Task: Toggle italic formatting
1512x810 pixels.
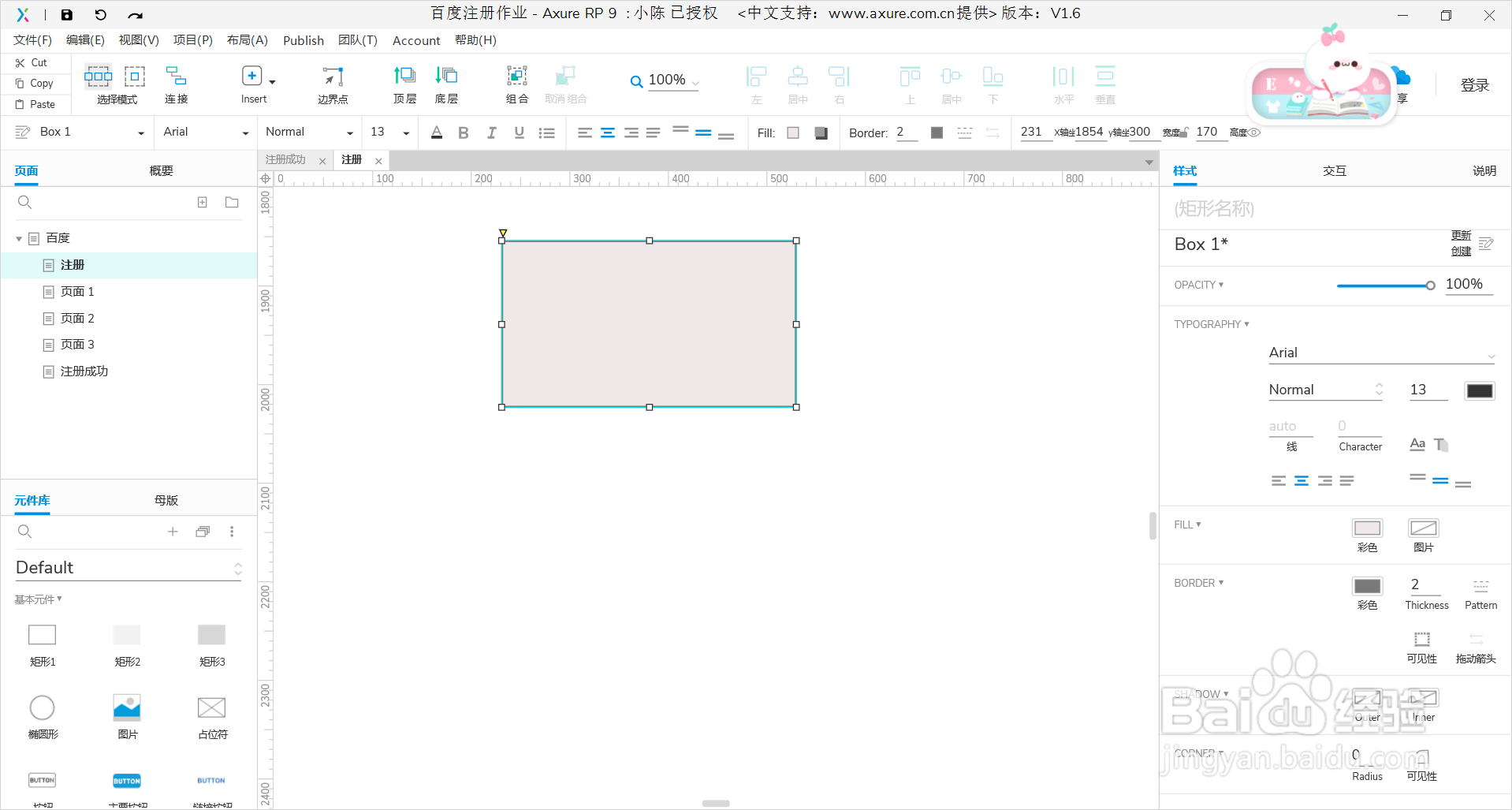Action: click(x=491, y=133)
